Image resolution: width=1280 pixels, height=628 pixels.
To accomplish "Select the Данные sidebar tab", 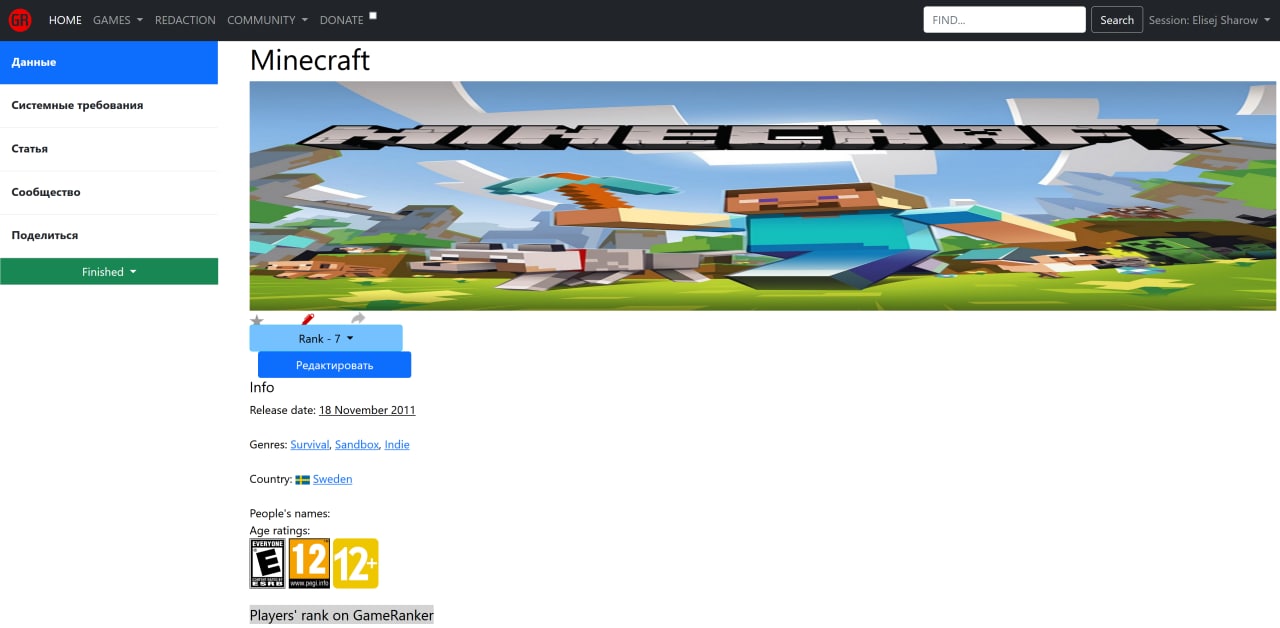I will click(x=109, y=62).
